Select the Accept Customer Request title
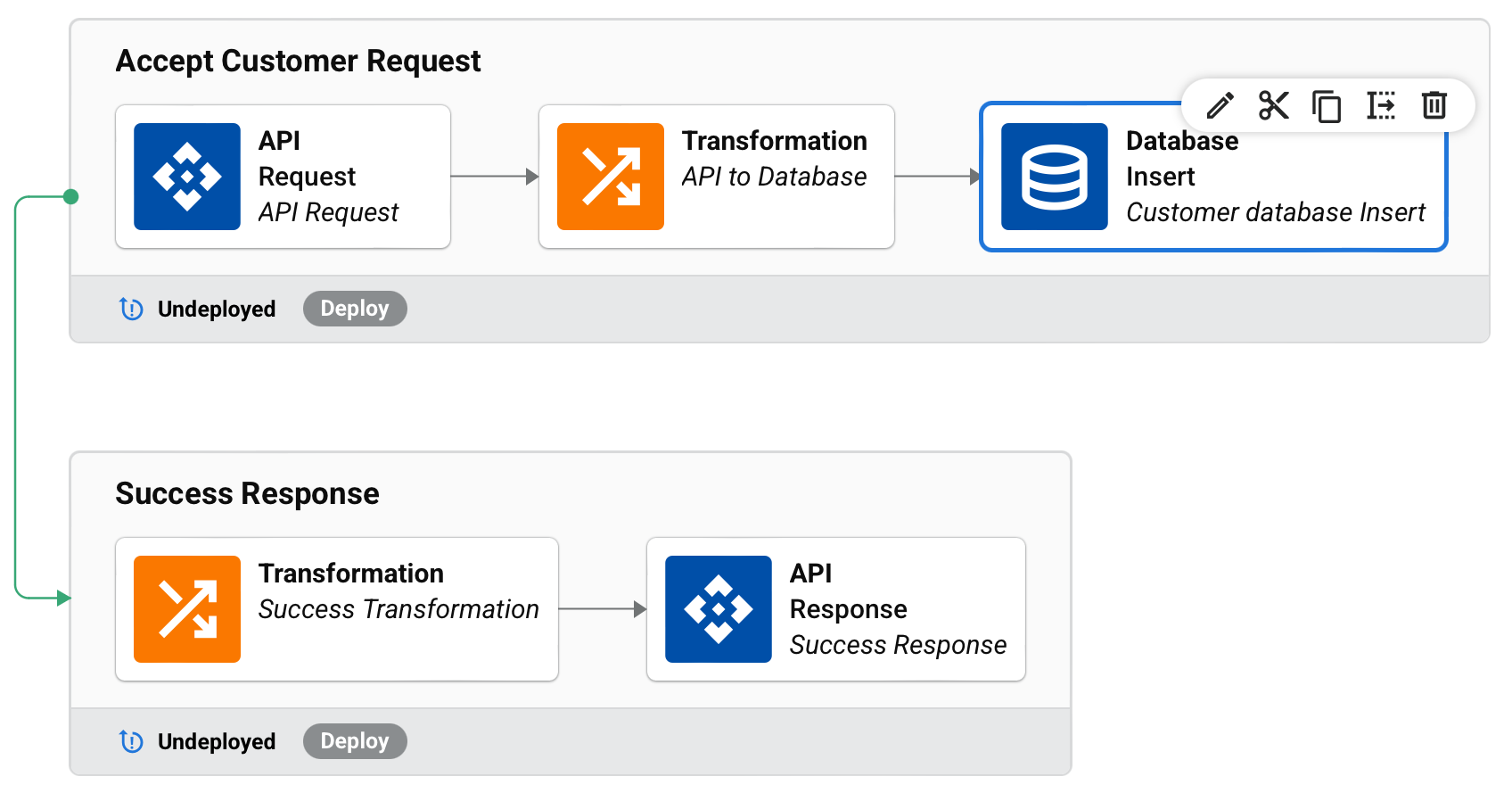Viewport: 1512px width, 801px height. click(298, 61)
